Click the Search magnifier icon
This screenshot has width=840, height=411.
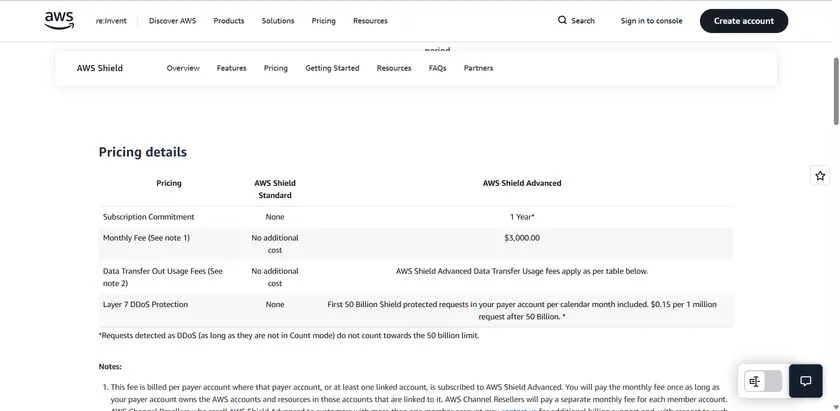[562, 20]
